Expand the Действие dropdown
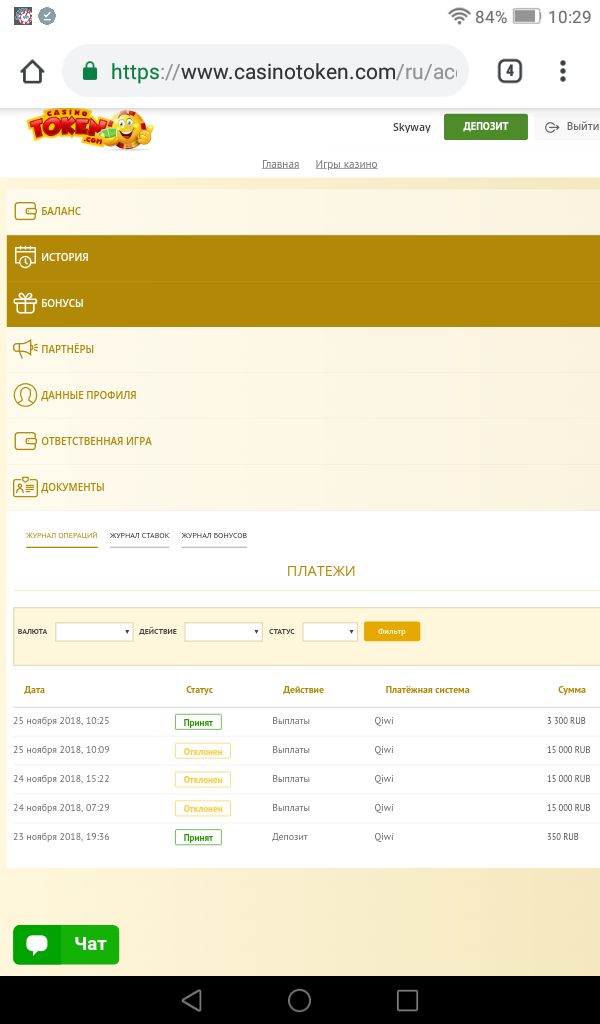This screenshot has height=1024, width=600. click(223, 632)
